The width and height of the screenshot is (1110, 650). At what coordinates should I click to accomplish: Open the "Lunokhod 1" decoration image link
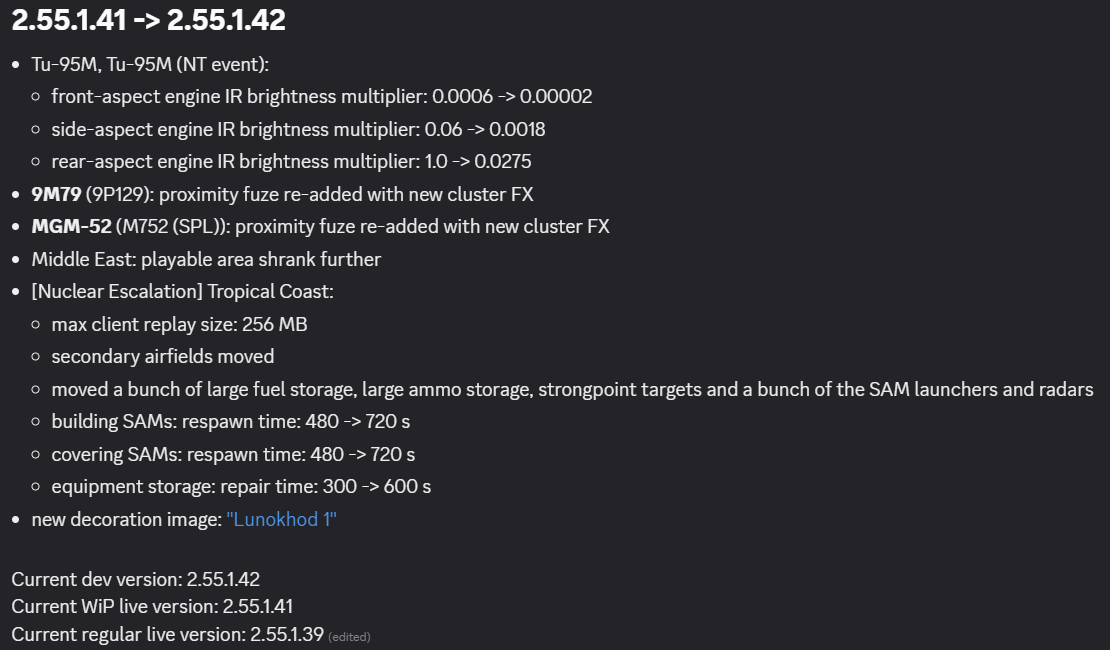point(281,520)
